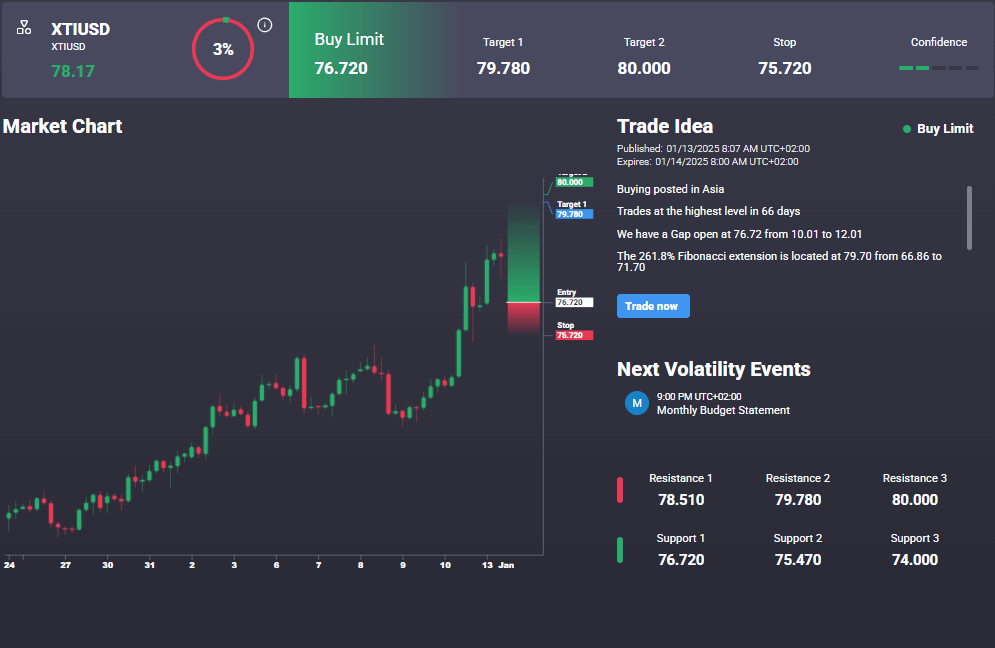Click the Stop value 75.720 in header

click(785, 68)
